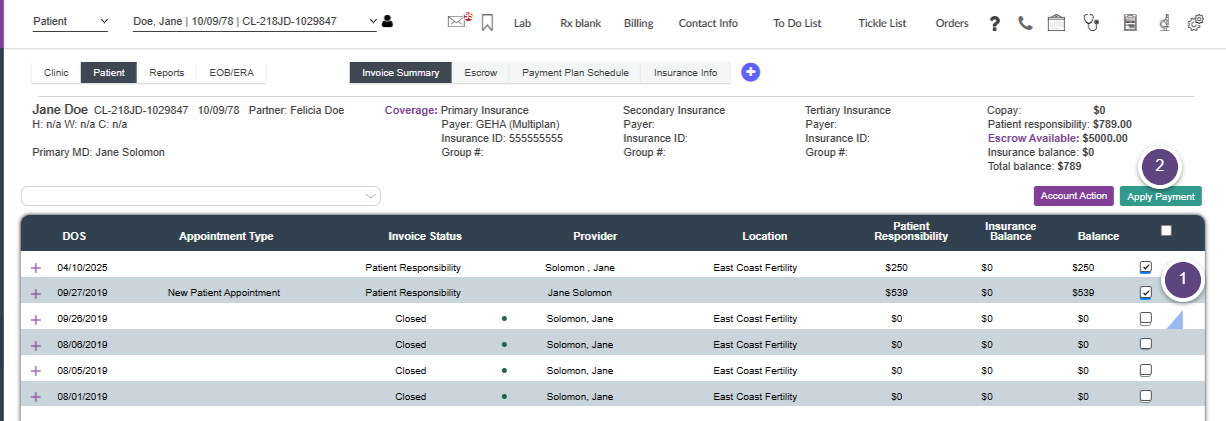This screenshot has width=1226, height=421.
Task: Open settings with the gear icon
Action: point(1195,23)
